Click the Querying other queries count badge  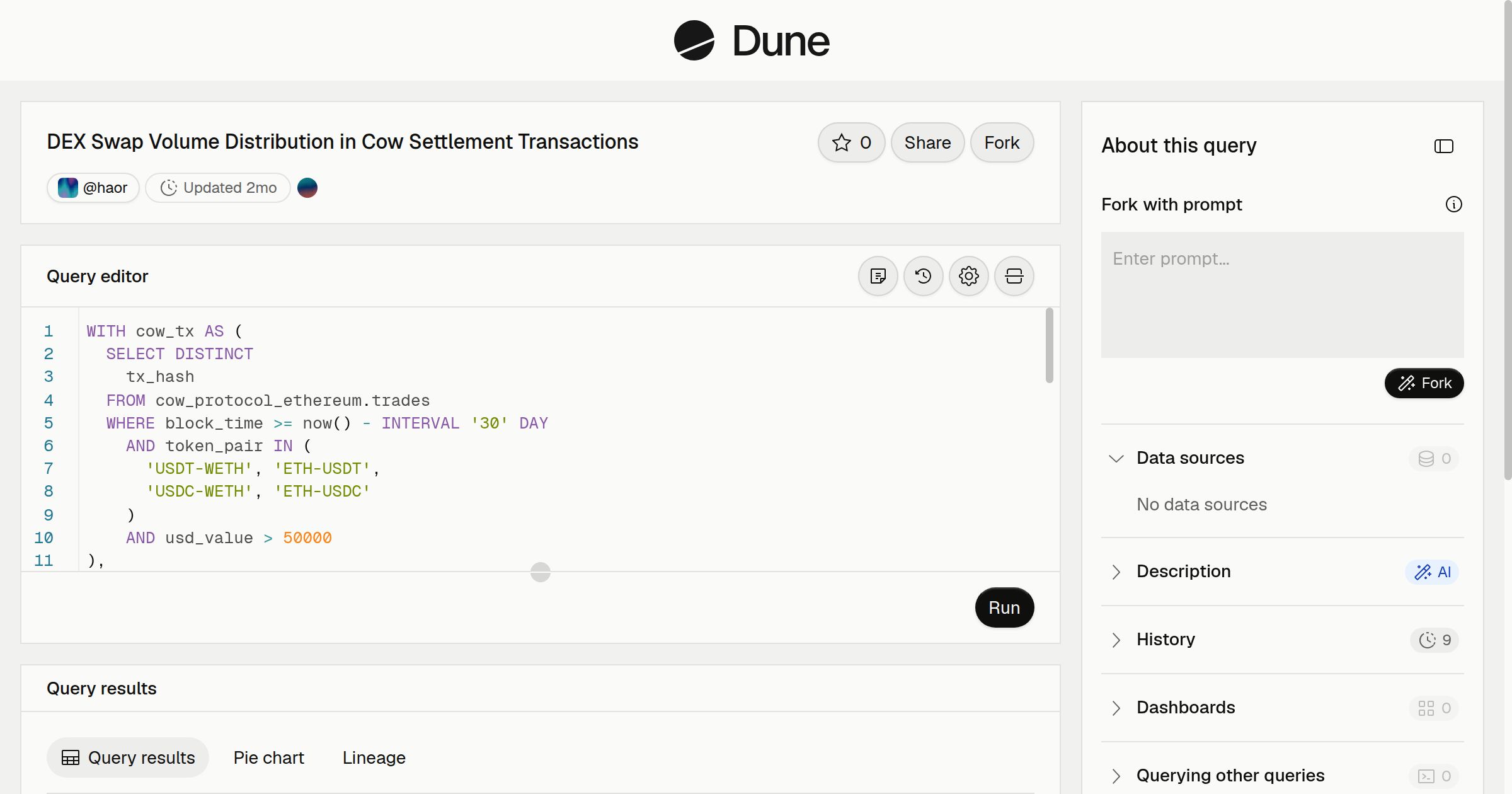pos(1435,776)
